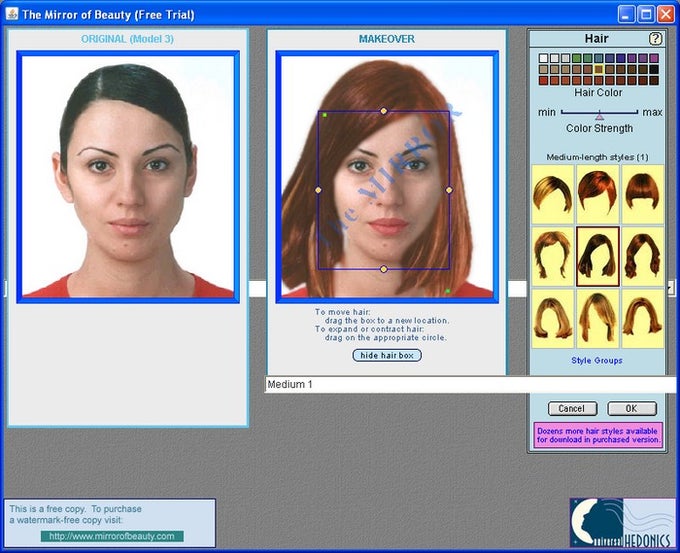Click the yellow-outlined selected brown swatch

click(598, 69)
